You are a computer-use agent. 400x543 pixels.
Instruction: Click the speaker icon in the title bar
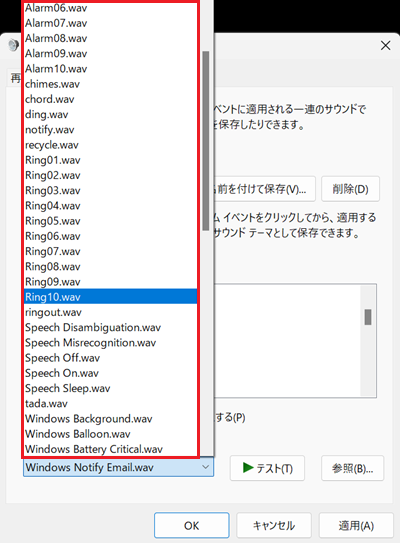pos(14,45)
